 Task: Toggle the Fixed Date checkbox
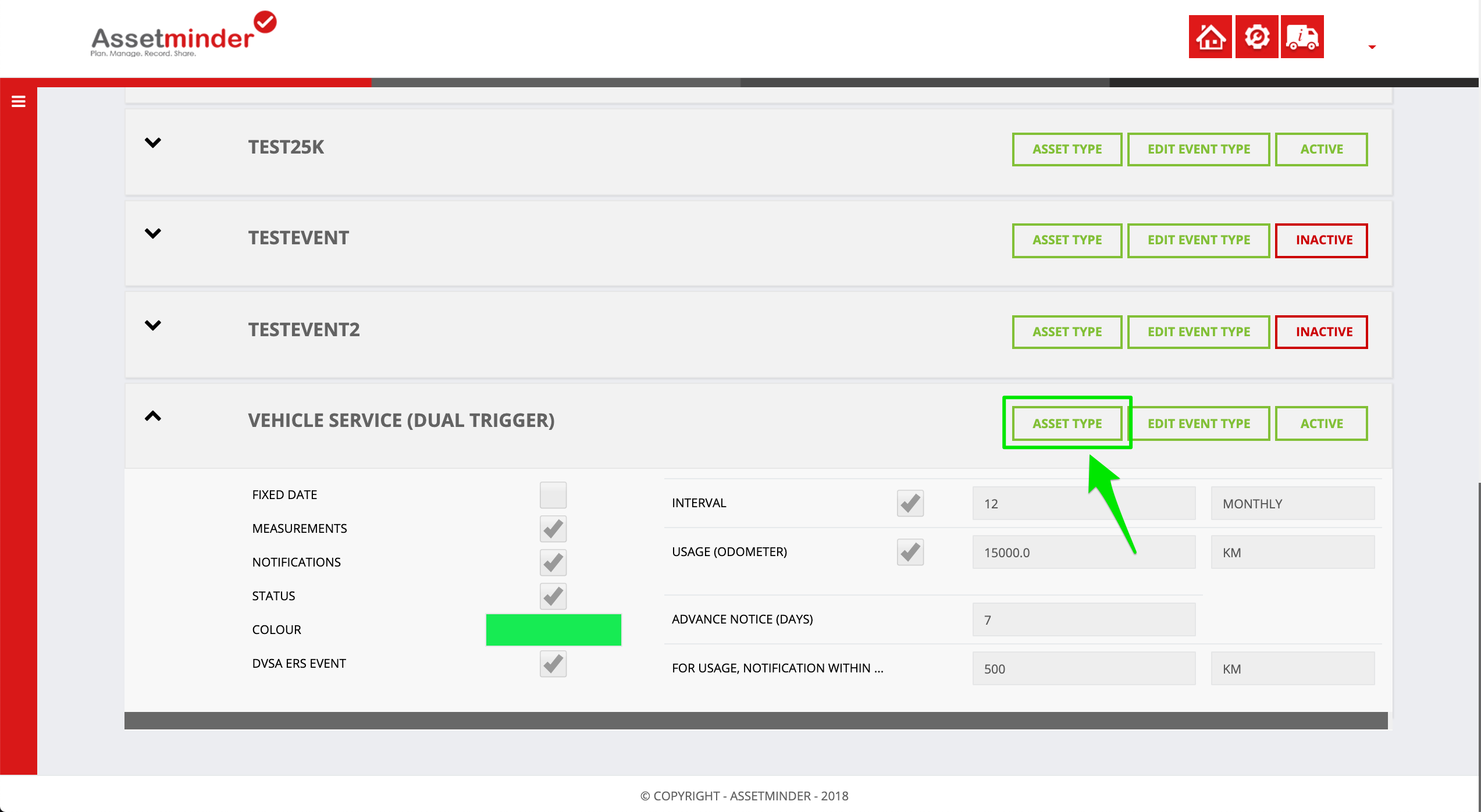tap(553, 495)
